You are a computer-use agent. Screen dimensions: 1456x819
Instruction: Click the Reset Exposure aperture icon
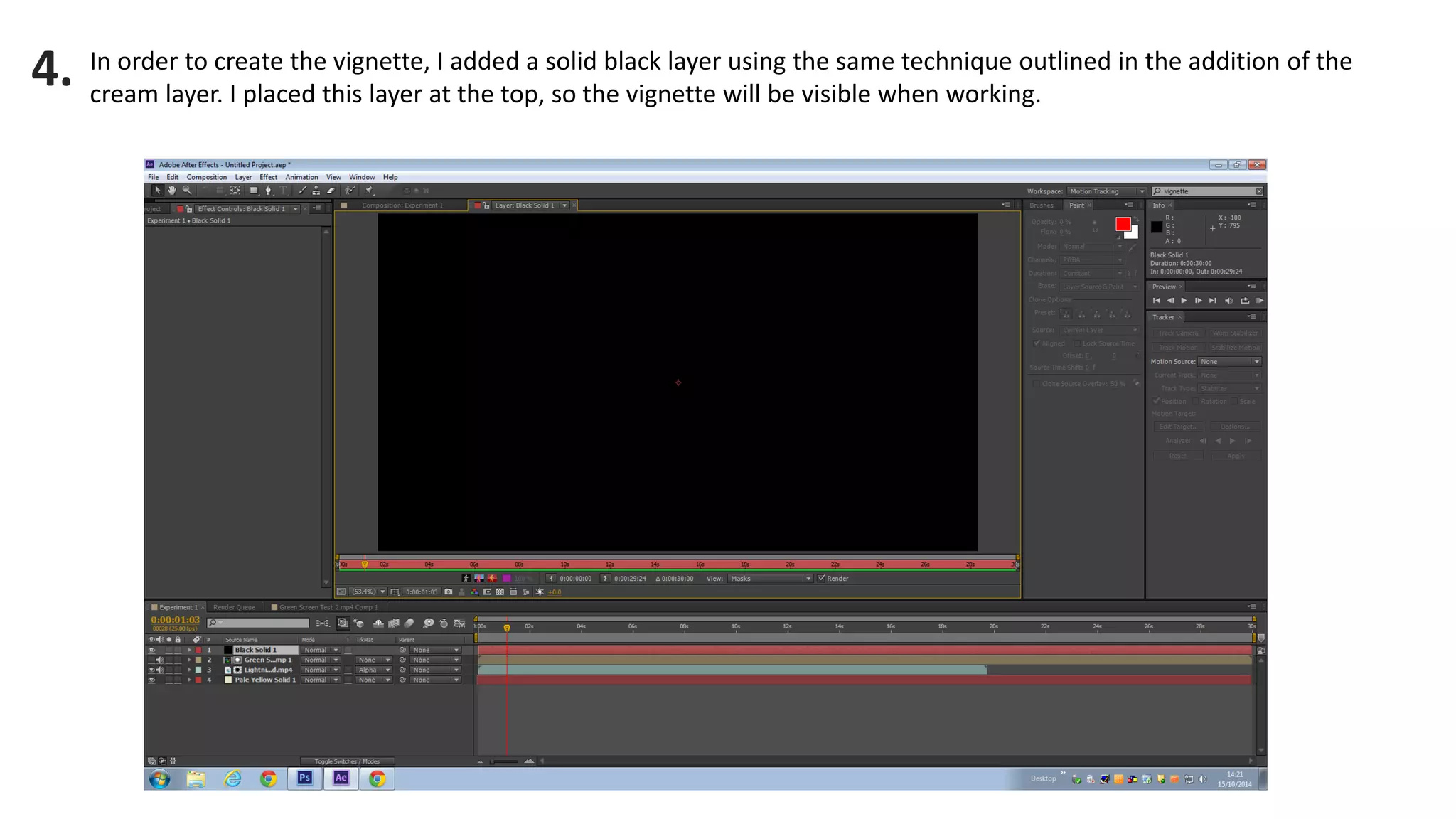pos(540,591)
